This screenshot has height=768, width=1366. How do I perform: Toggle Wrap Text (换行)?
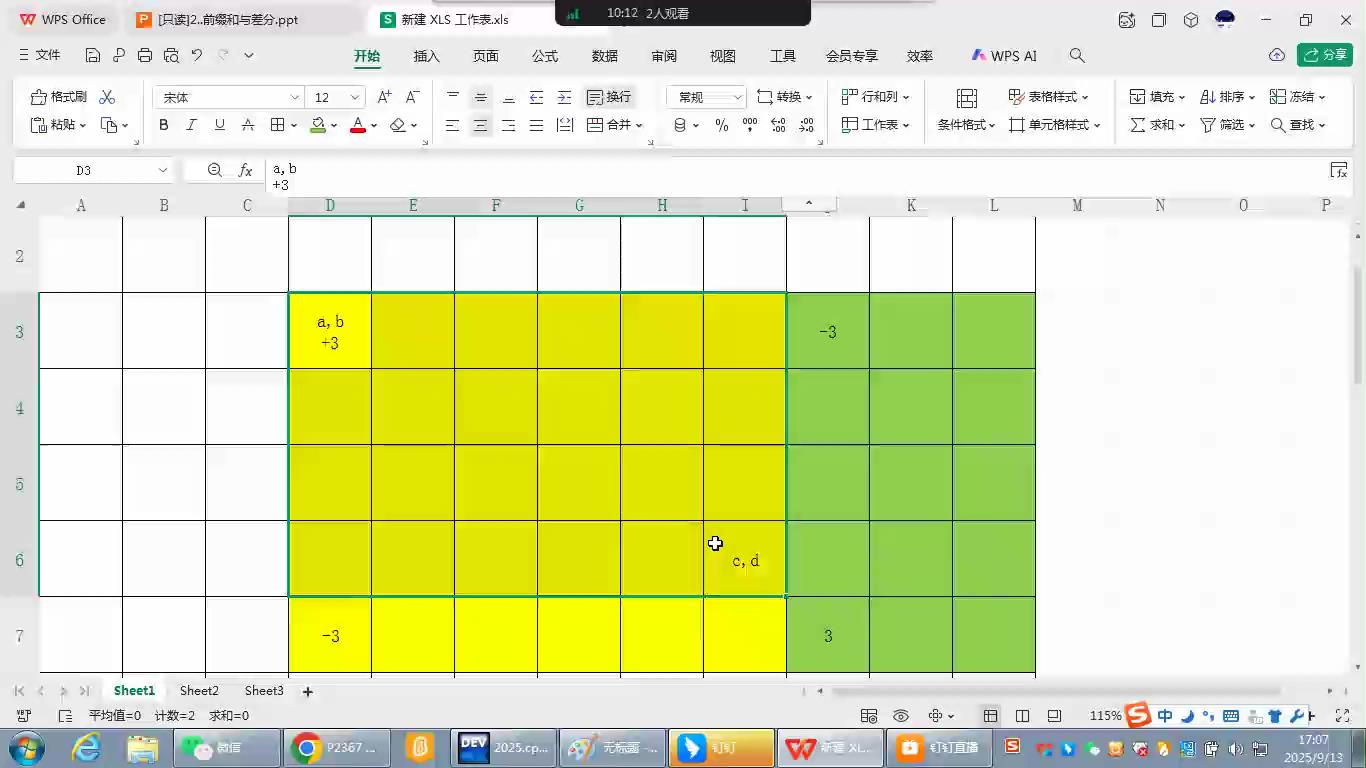pos(609,97)
